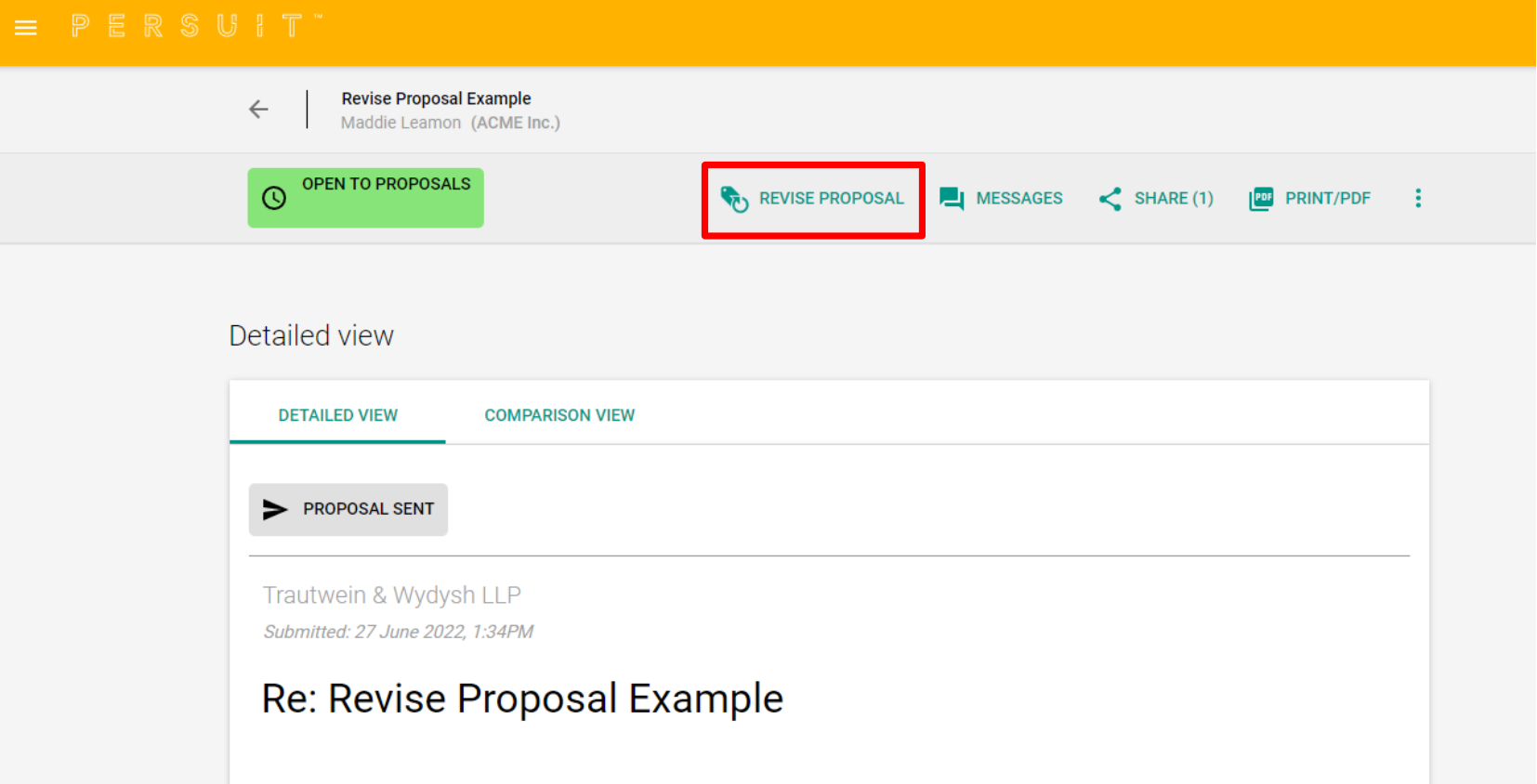Click the paper plane sent icon

pyautogui.click(x=275, y=509)
